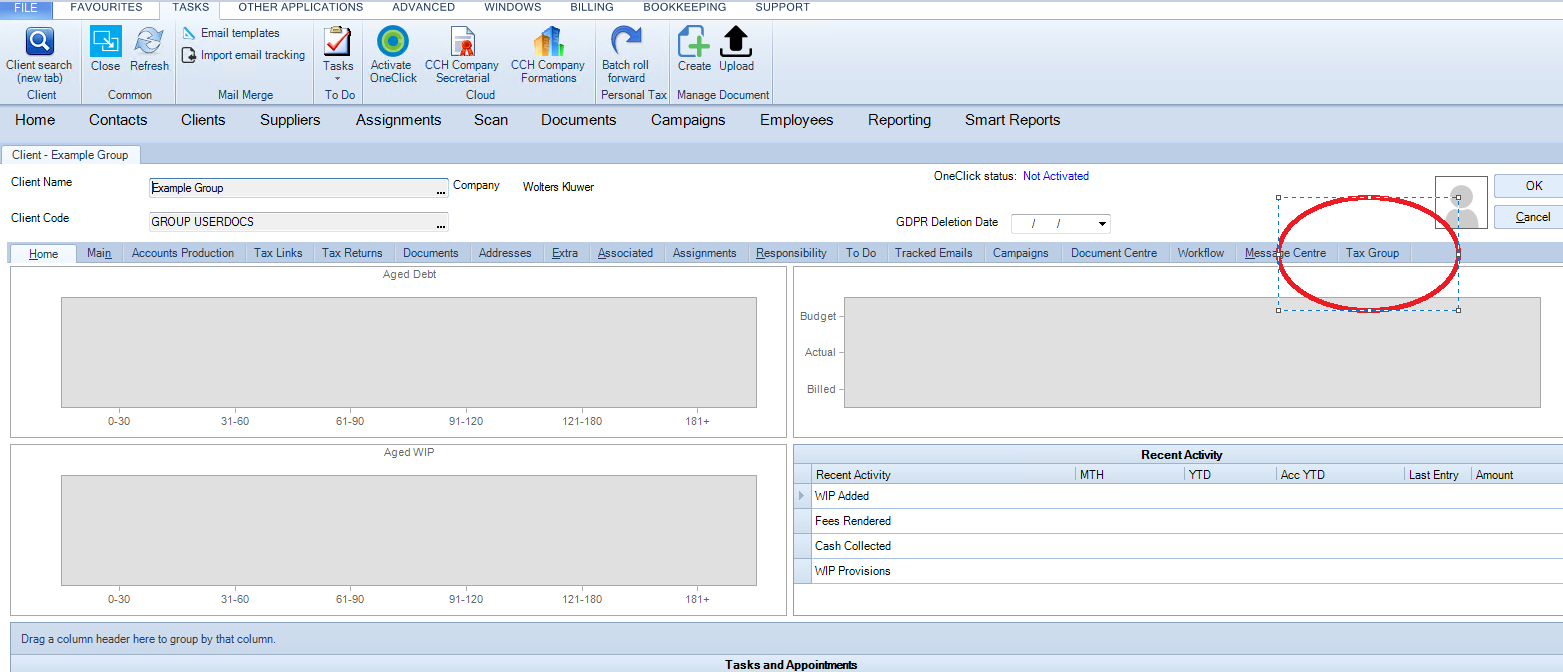Open Assignments navigation item
Viewport: 1563px width, 672px height.
click(x=398, y=120)
